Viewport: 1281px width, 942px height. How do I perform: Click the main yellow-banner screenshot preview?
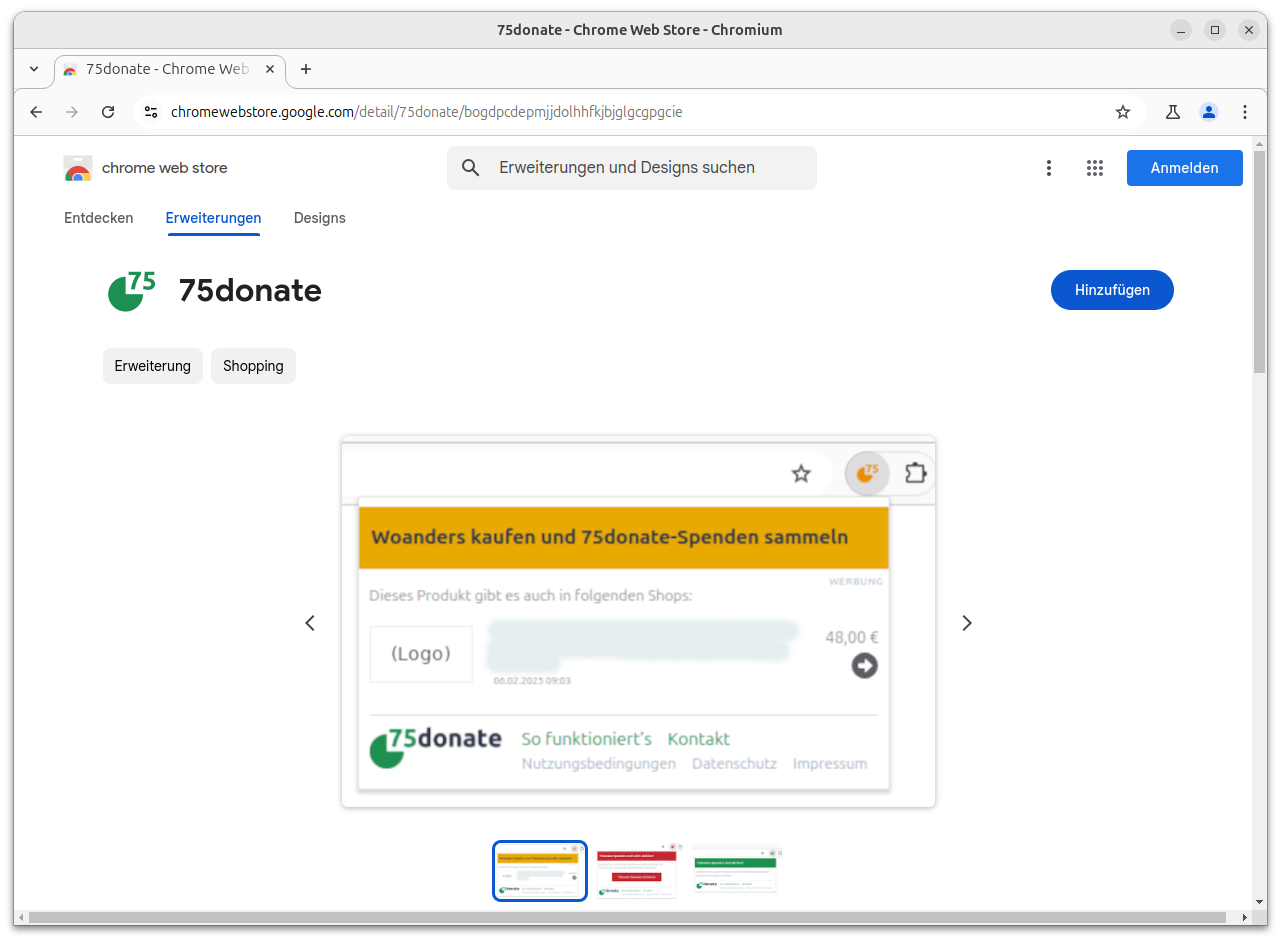[638, 621]
